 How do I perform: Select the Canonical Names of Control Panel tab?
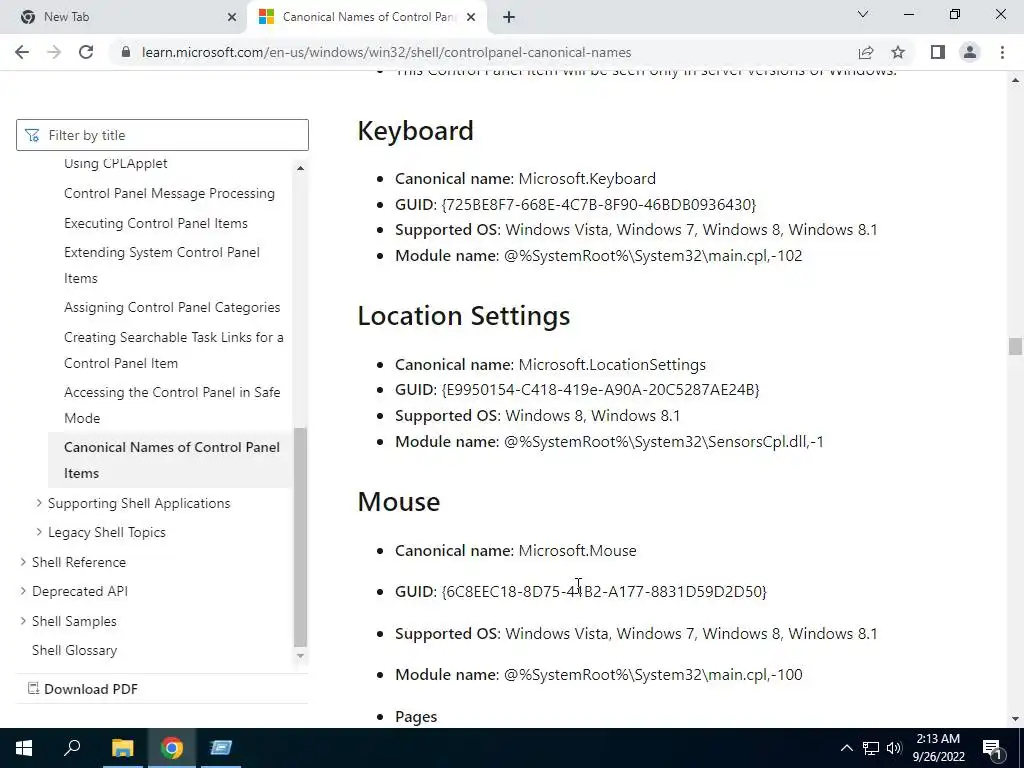tap(368, 17)
